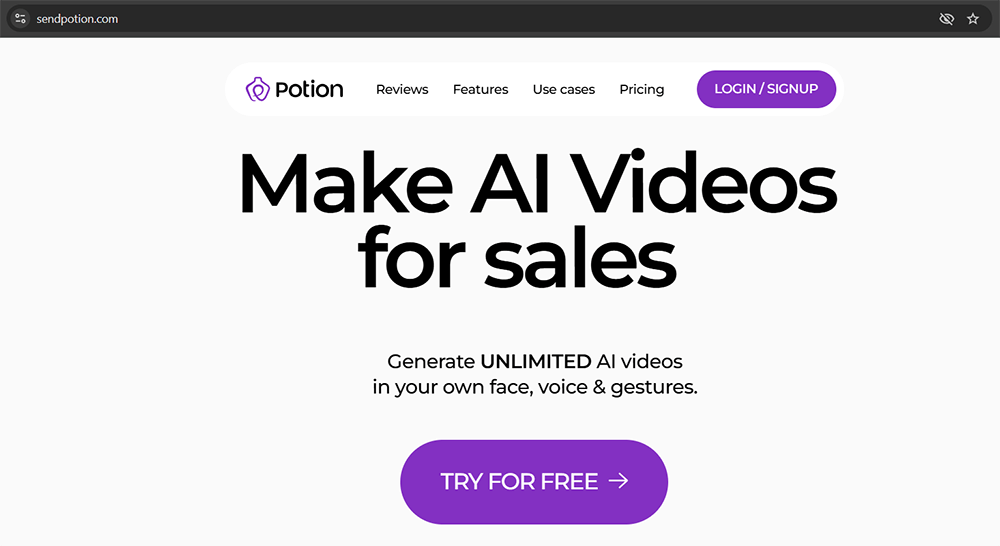The image size is (1000, 546).
Task: Select the Use cases nav link
Action: click(x=564, y=89)
